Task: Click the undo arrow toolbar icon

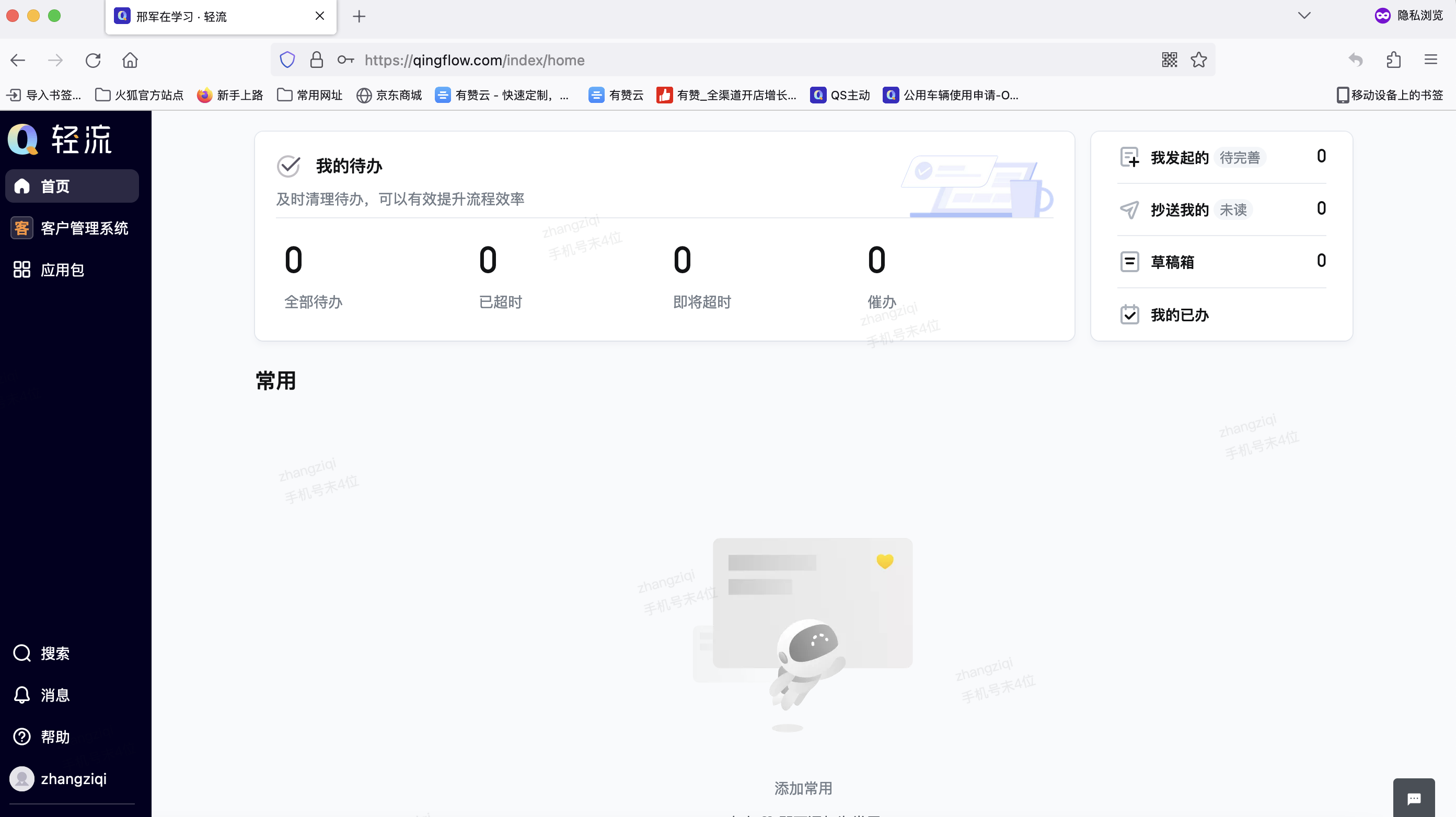Action: (1356, 60)
